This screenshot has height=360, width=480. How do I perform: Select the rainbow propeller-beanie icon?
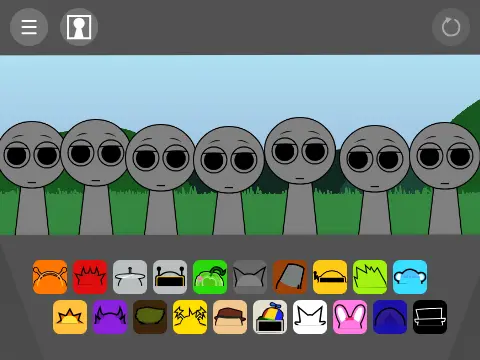pos(270,317)
